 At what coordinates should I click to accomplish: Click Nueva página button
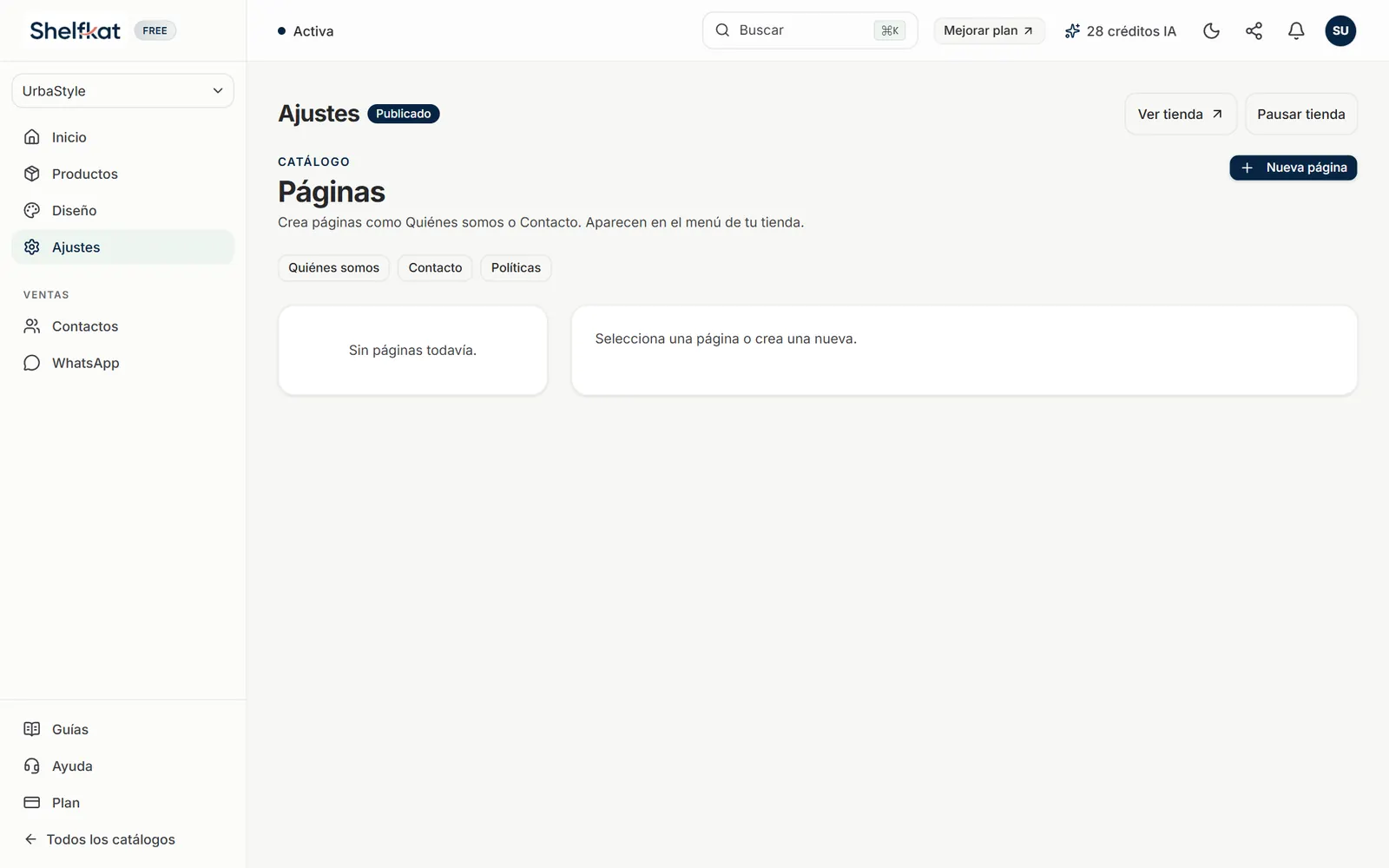[1293, 168]
